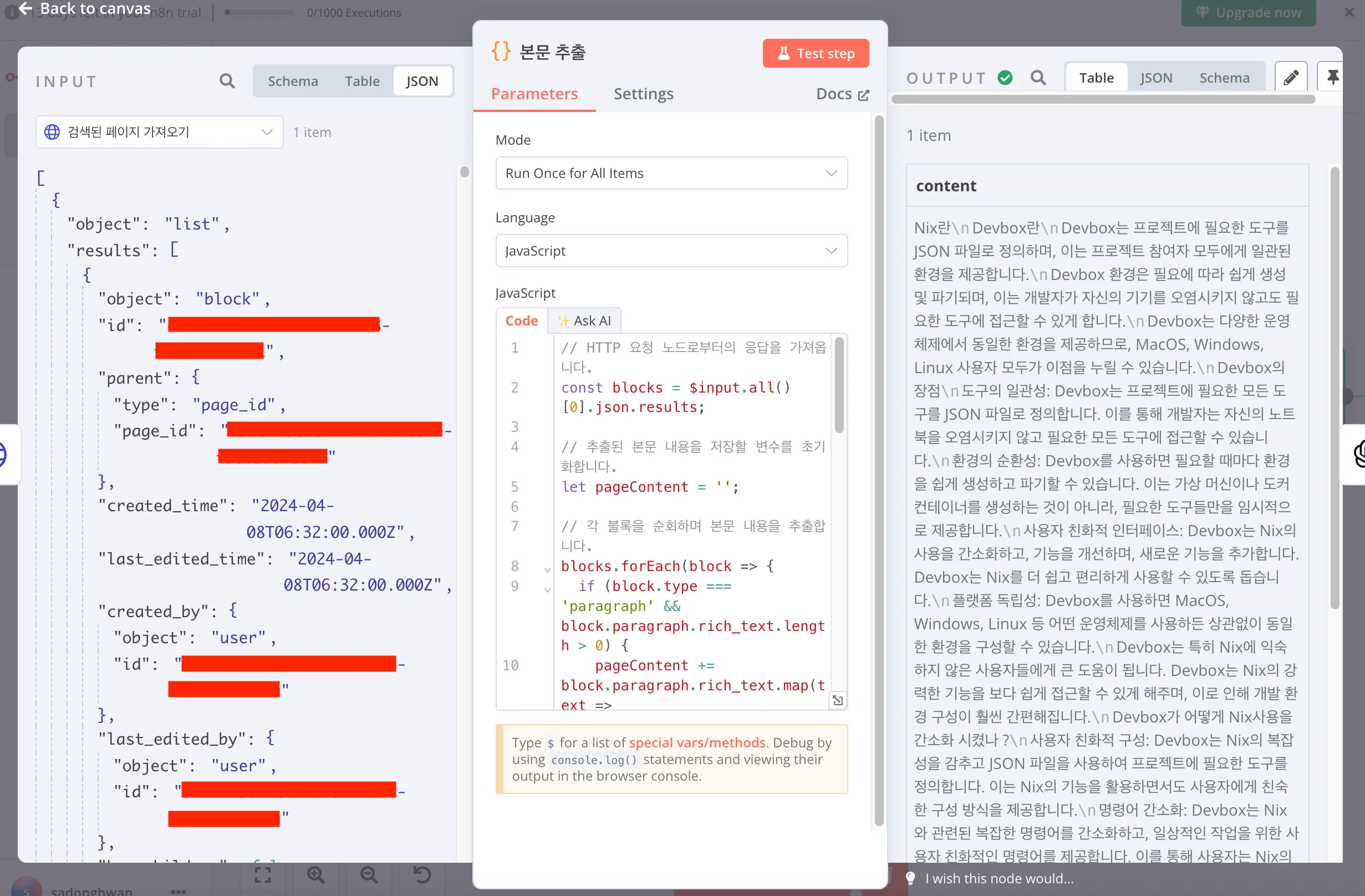Zoom out on the workflow canvas
This screenshot has height=896, width=1365.
click(369, 874)
